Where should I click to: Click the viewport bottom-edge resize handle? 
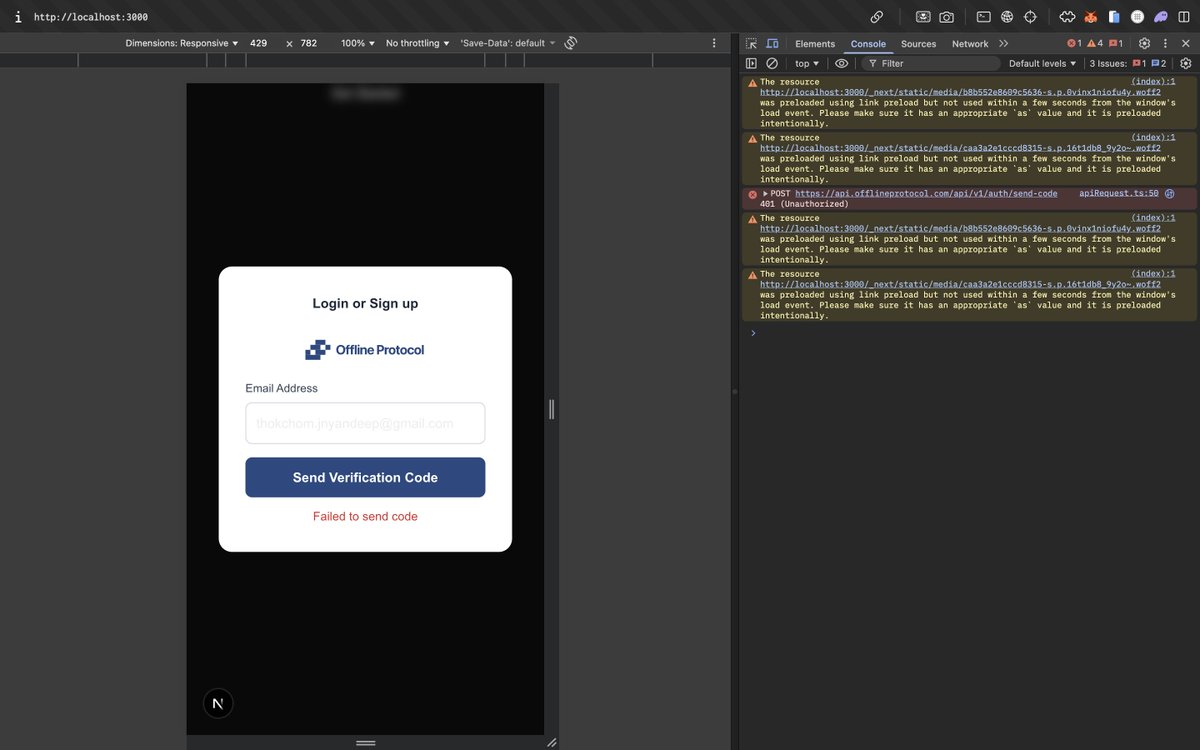(x=365, y=742)
